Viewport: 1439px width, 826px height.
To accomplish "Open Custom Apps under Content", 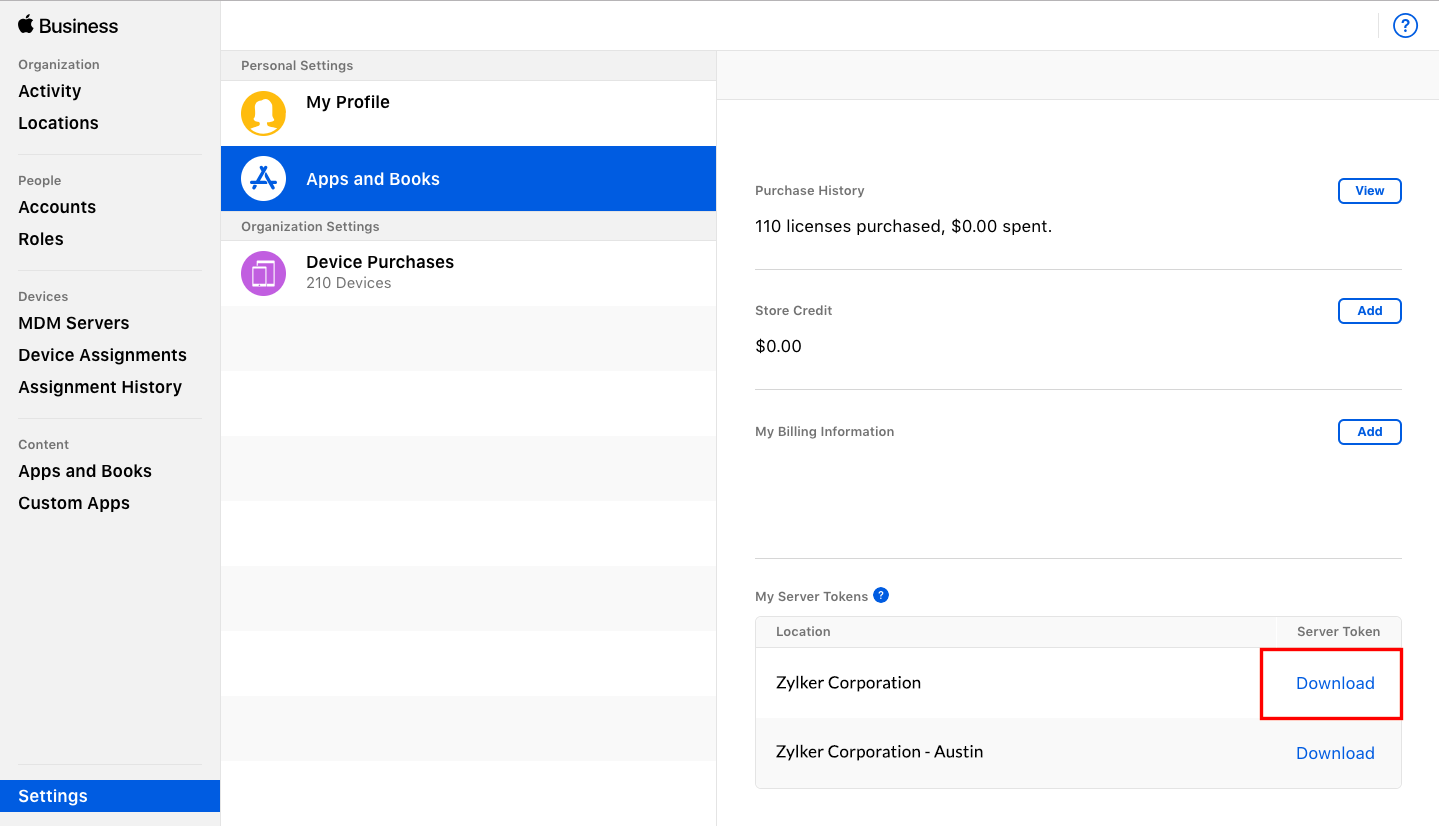I will click(74, 503).
